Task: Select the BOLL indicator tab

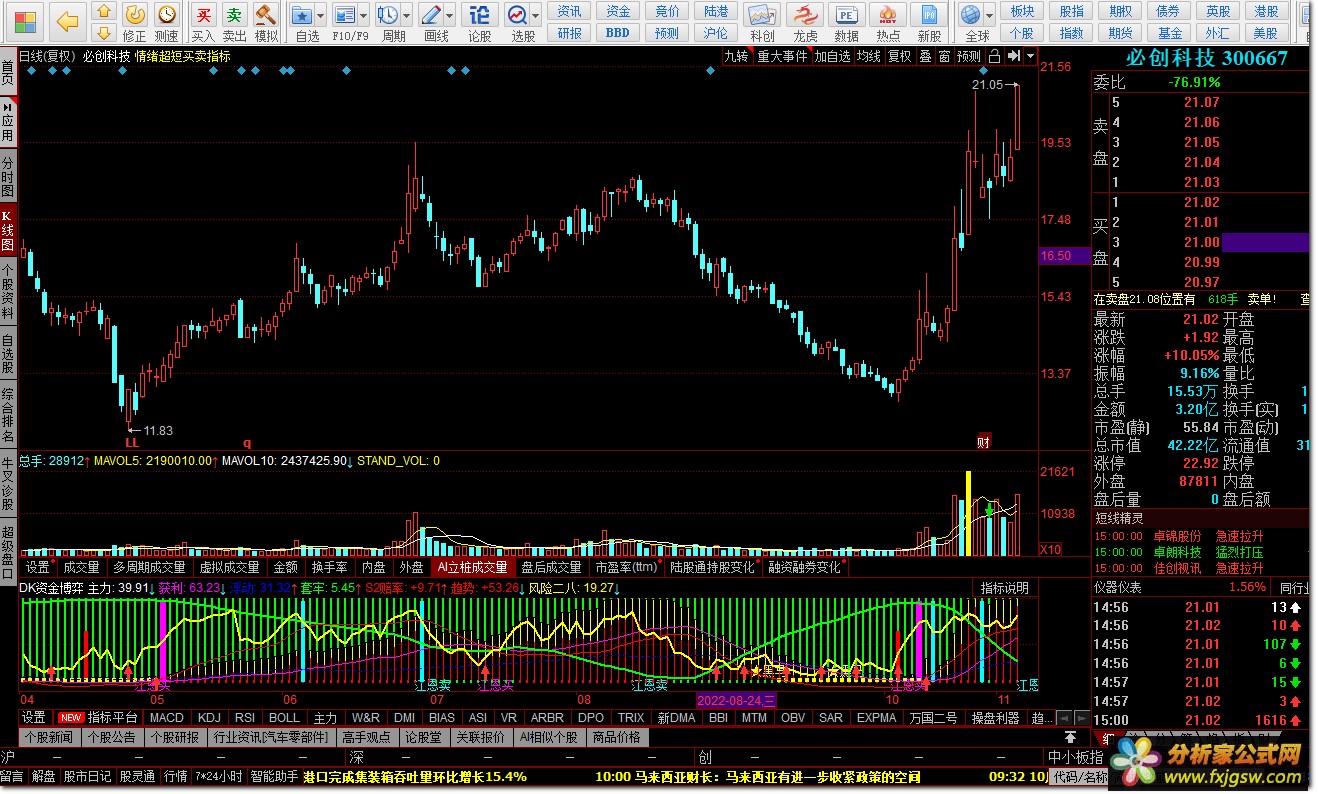Action: (284, 717)
